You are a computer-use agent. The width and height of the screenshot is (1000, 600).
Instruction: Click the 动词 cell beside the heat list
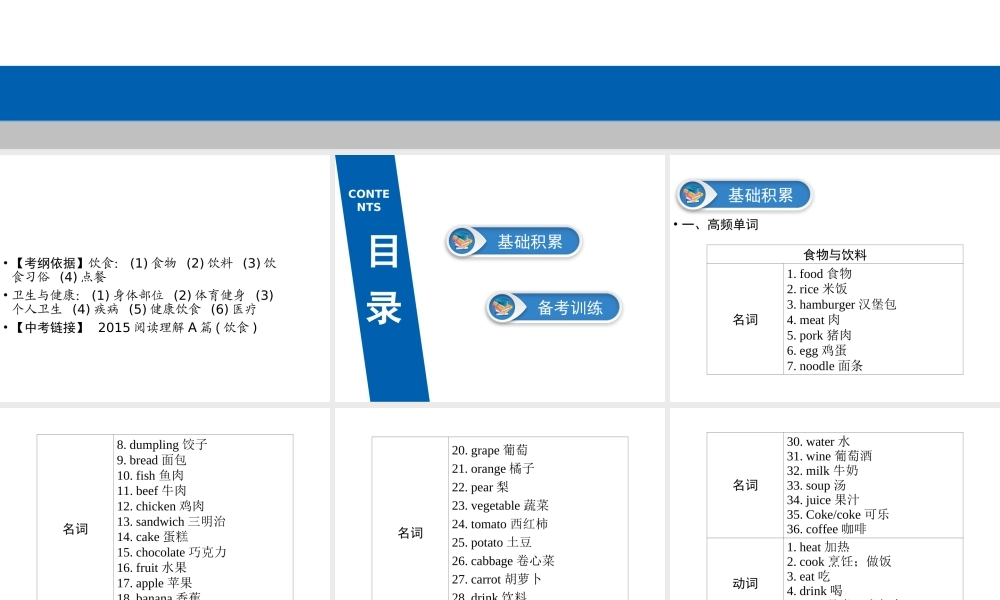point(745,583)
